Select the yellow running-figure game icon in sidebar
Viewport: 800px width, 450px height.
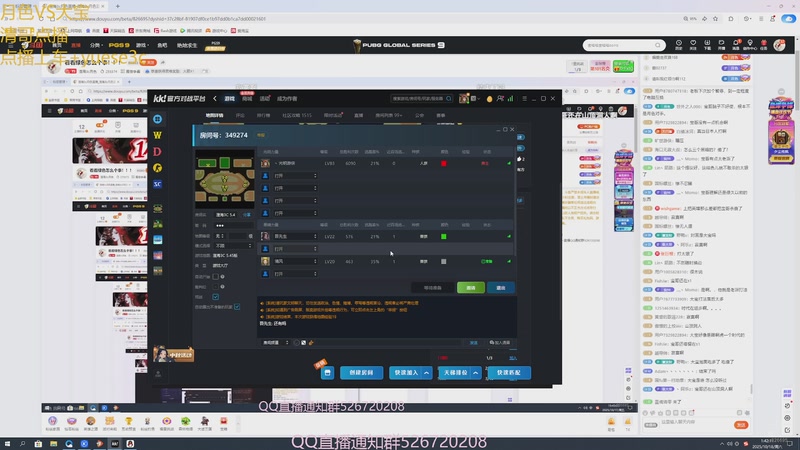point(158,168)
